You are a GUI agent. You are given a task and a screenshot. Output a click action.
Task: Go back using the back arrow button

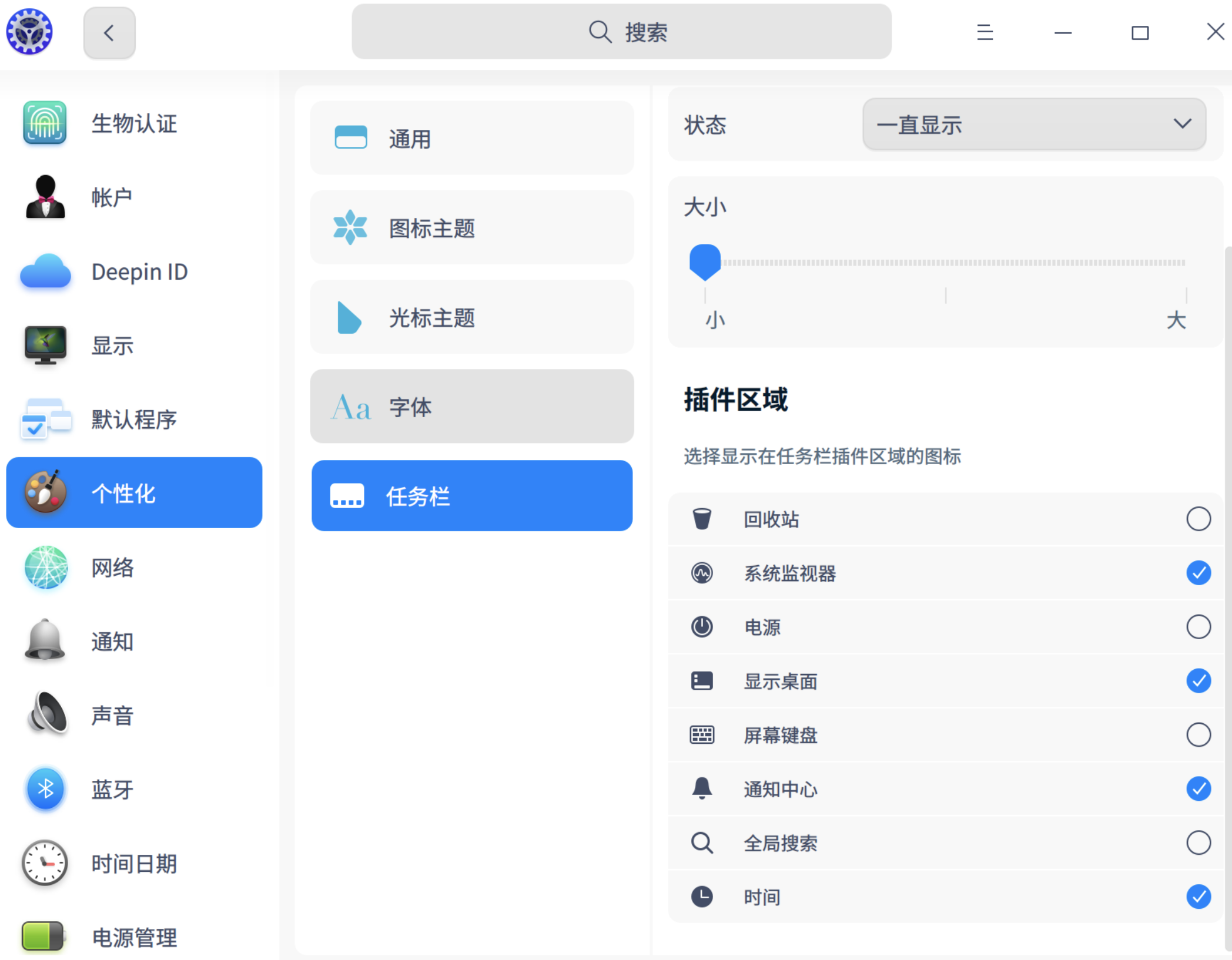tap(109, 33)
